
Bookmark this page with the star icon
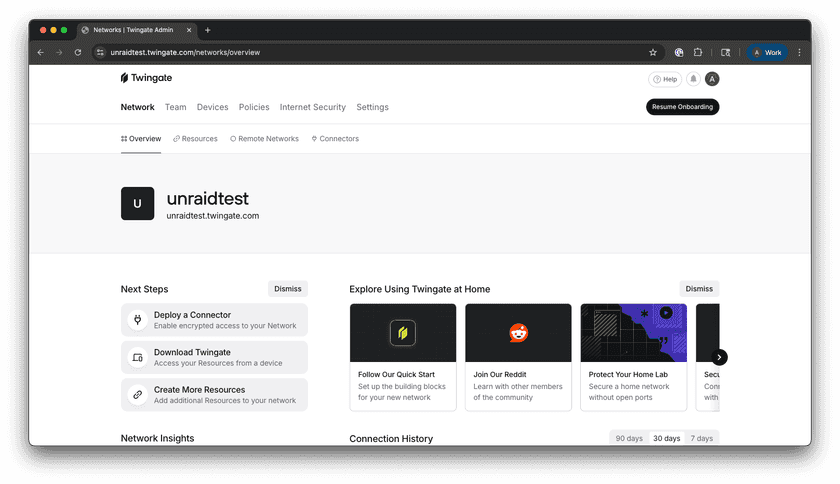[x=653, y=52]
